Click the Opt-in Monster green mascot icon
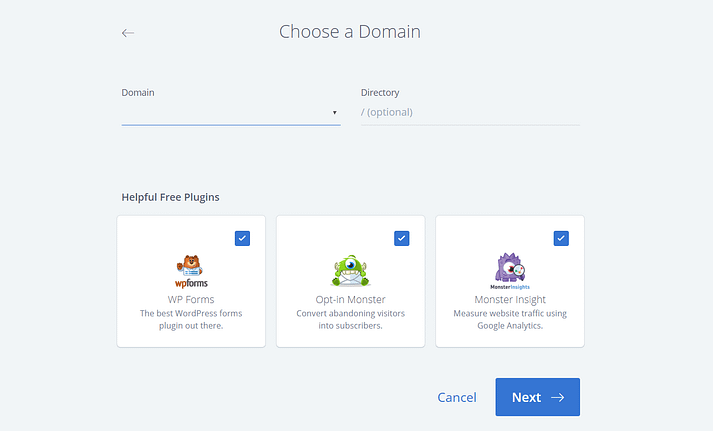Screen dimensions: 713x431 (x=350, y=271)
